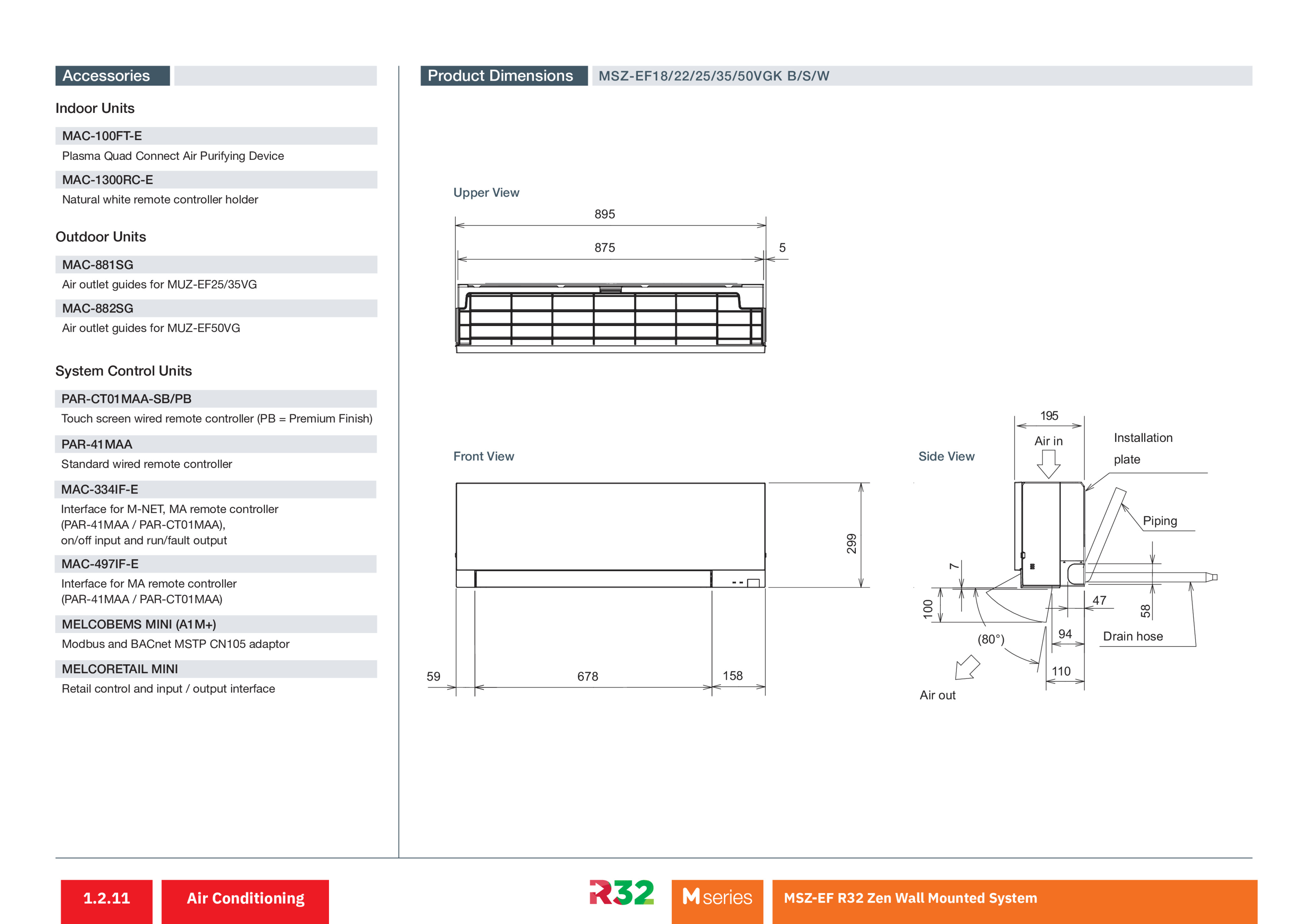The height and width of the screenshot is (924, 1307).
Task: Click the 59 front view dimension
Action: (x=433, y=676)
